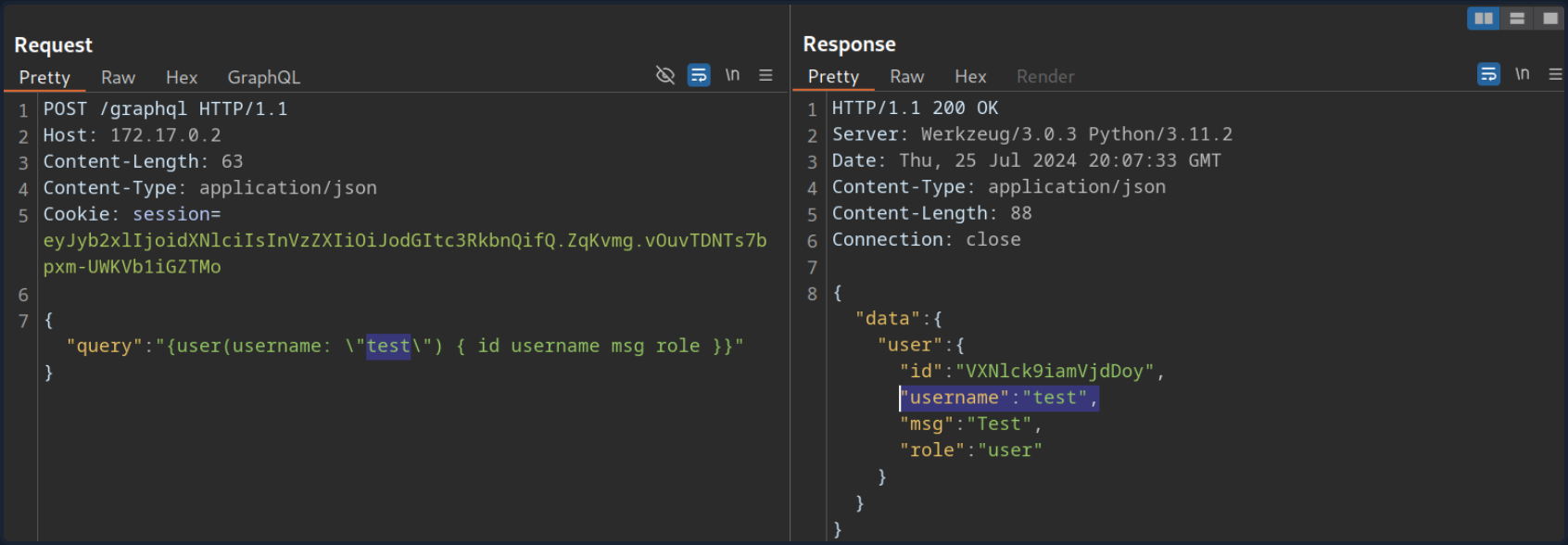
Task: Switch to Request Raw tab
Action: click(118, 78)
